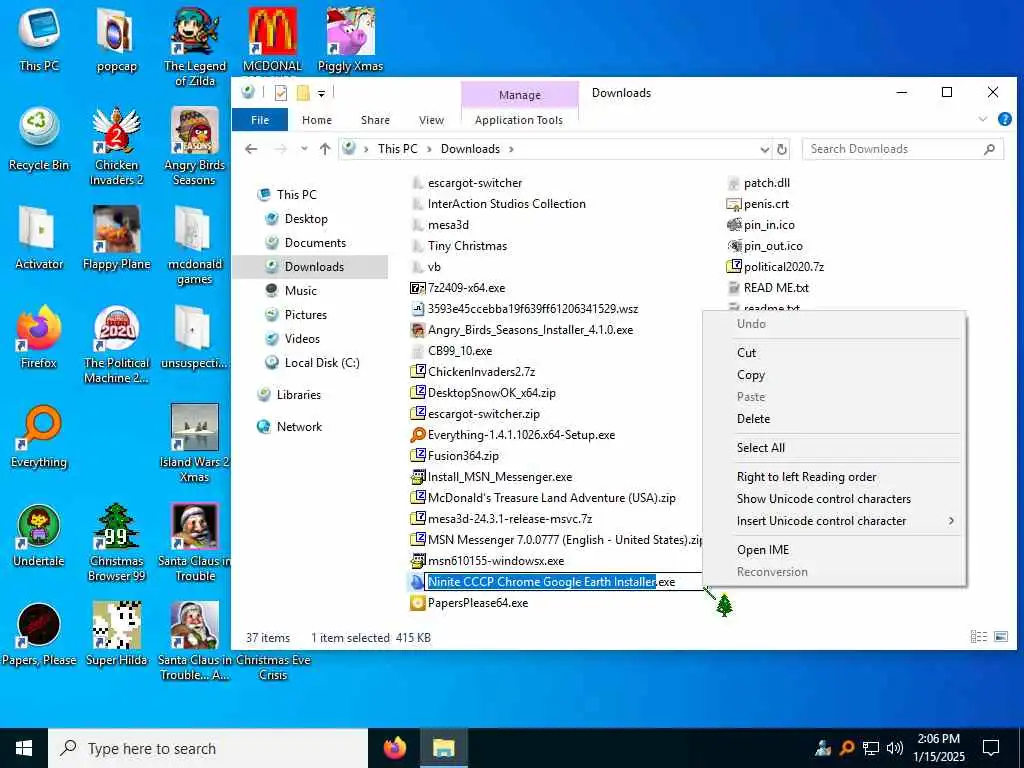Select The Legend of Zilda shortcut
Viewport: 1024px width, 768px height.
(x=195, y=46)
